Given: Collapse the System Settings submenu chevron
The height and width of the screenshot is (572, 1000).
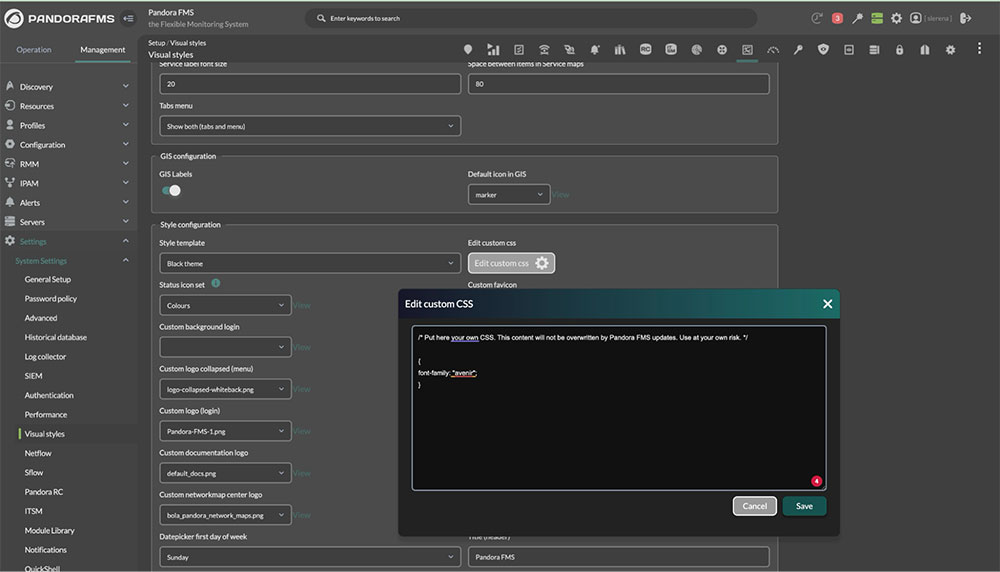Looking at the screenshot, I should [x=126, y=260].
